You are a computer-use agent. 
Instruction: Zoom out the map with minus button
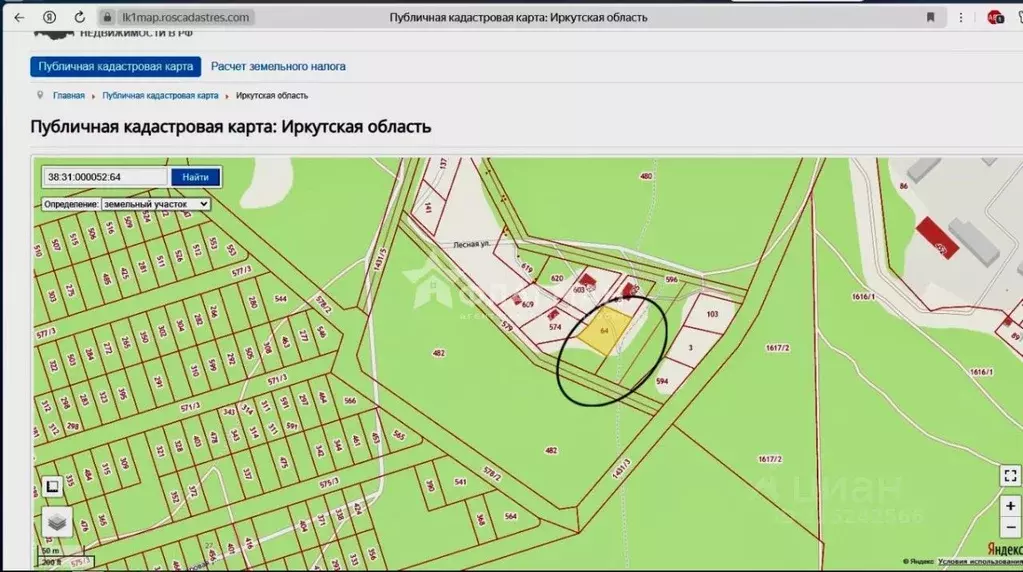pyautogui.click(x=1010, y=527)
